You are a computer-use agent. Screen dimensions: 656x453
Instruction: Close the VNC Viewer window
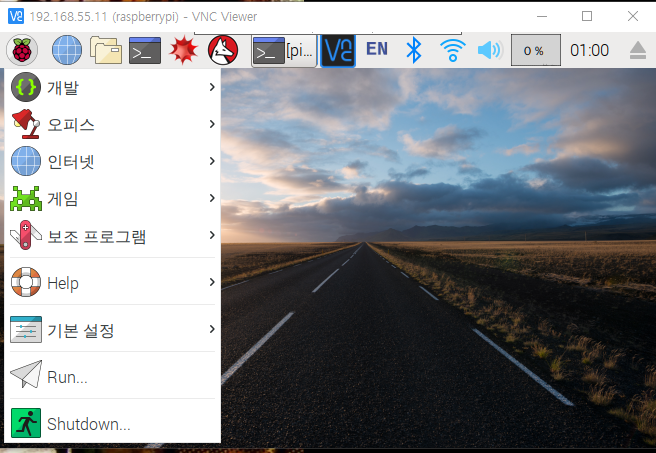coord(633,16)
